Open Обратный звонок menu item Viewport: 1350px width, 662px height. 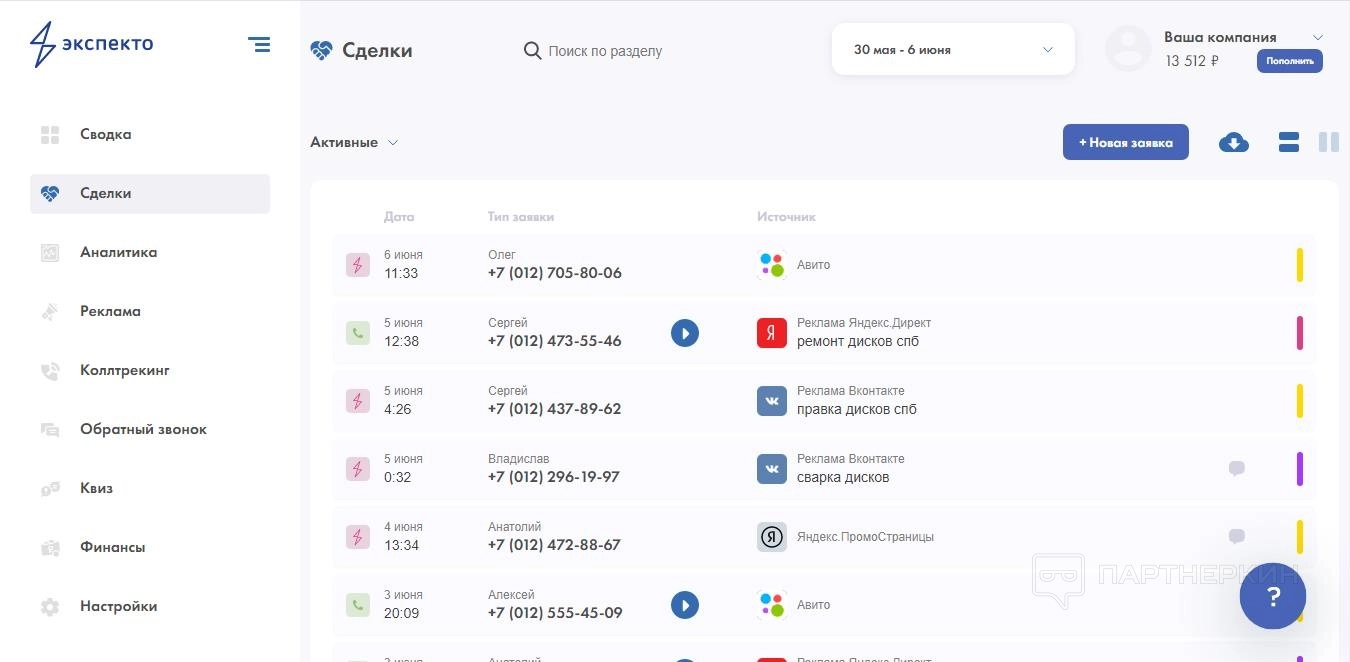150,430
